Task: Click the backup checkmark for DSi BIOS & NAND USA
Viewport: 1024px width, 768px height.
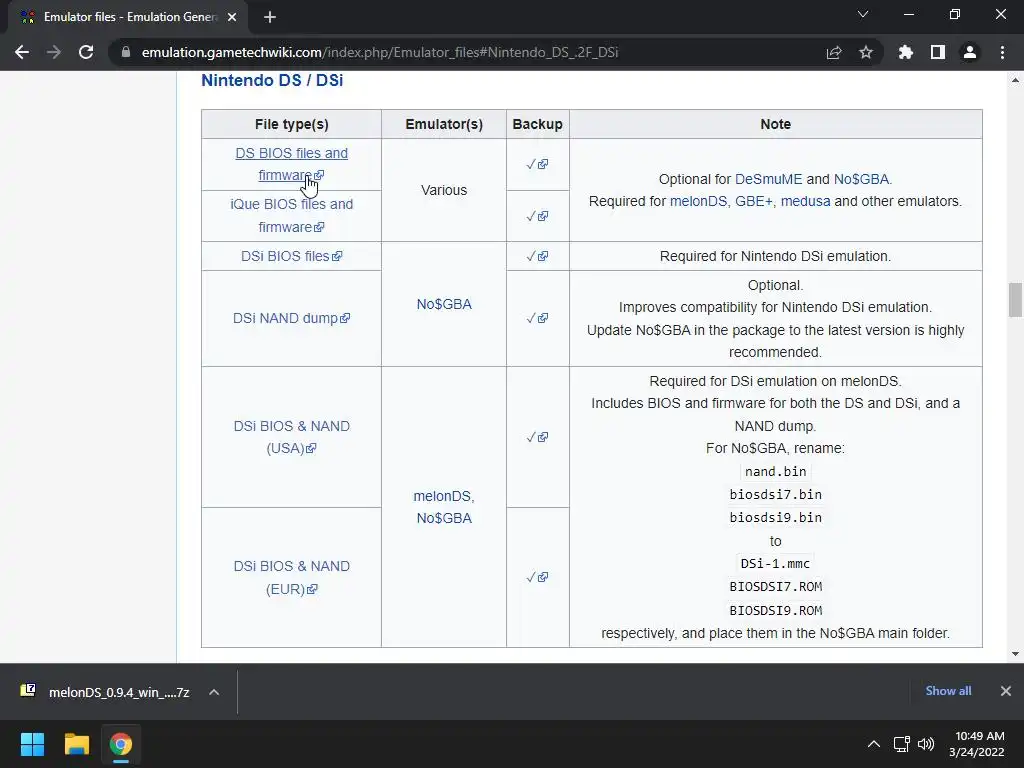Action: coord(537,437)
